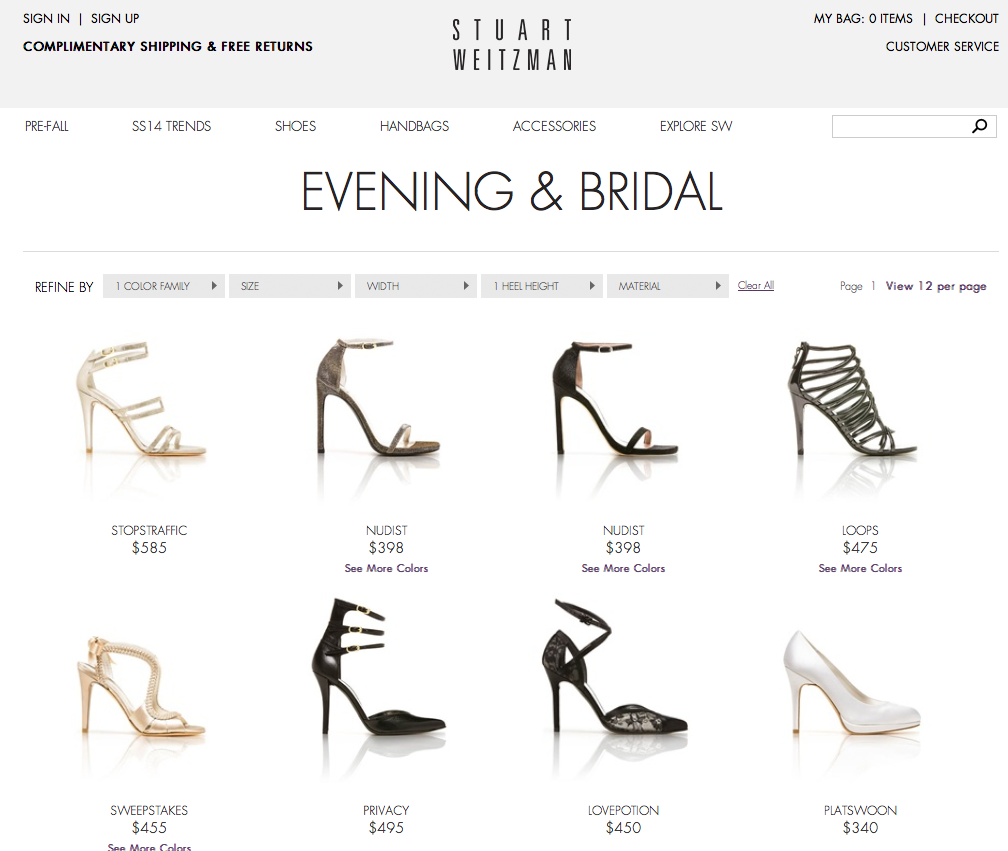Viewport: 1008px width, 851px height.
Task: Open the Shoes menu
Action: point(295,126)
